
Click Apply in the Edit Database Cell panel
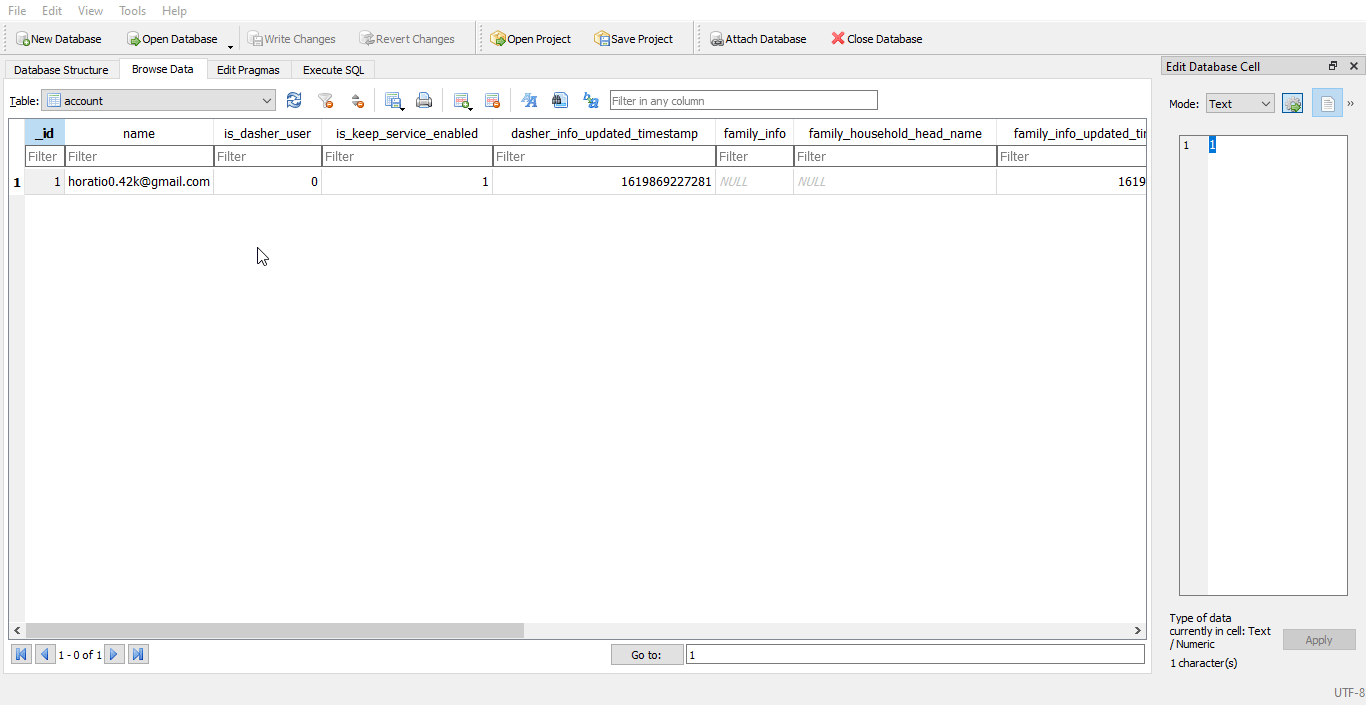[x=1318, y=640]
